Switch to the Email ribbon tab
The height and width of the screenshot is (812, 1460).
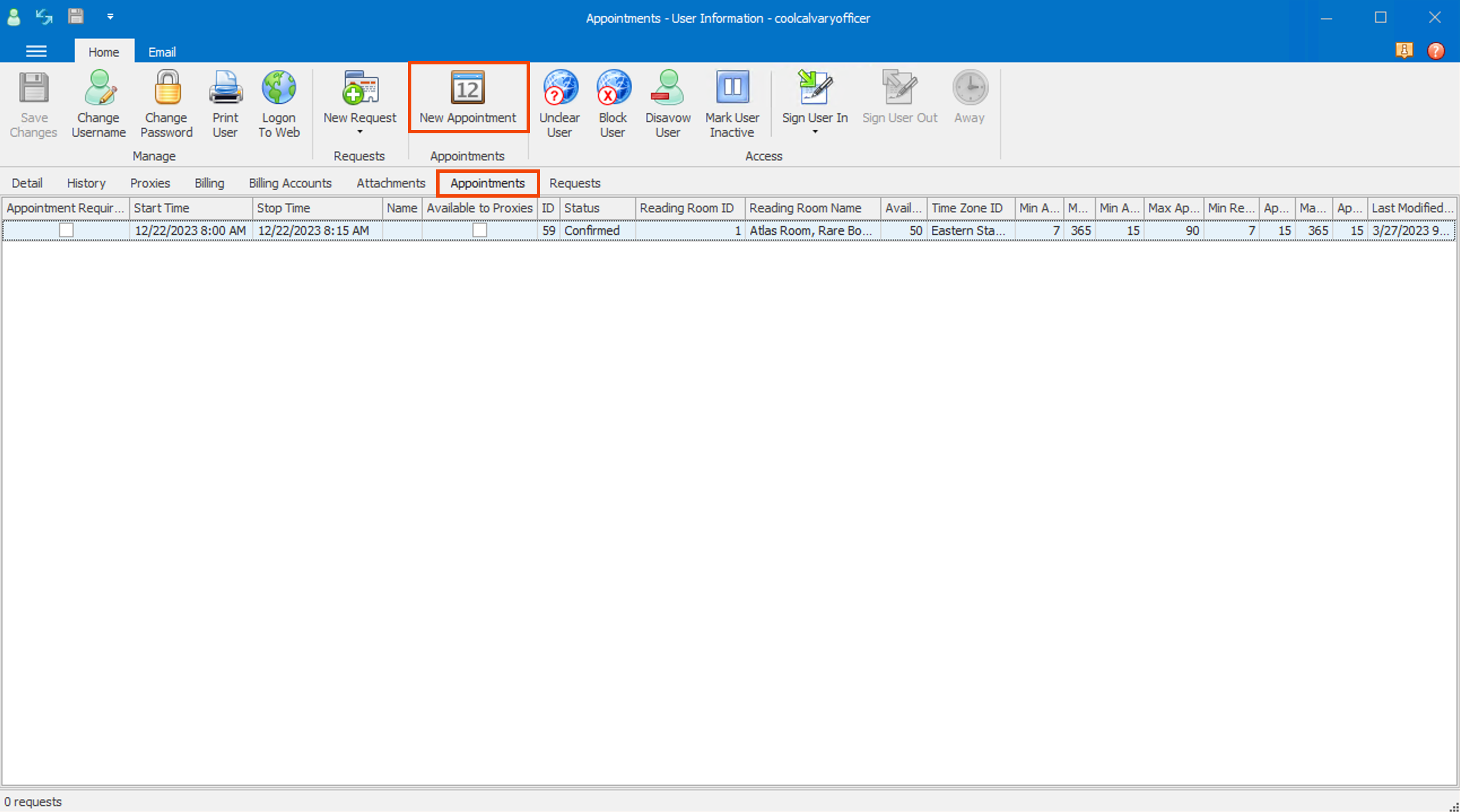point(162,52)
